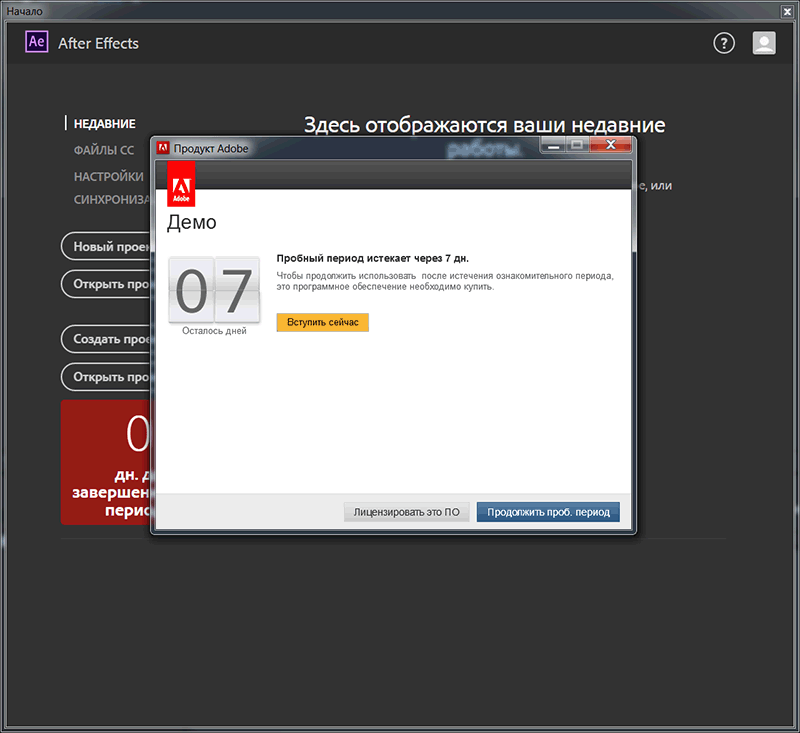Minimize the Продукт Adobe dialog

553,145
